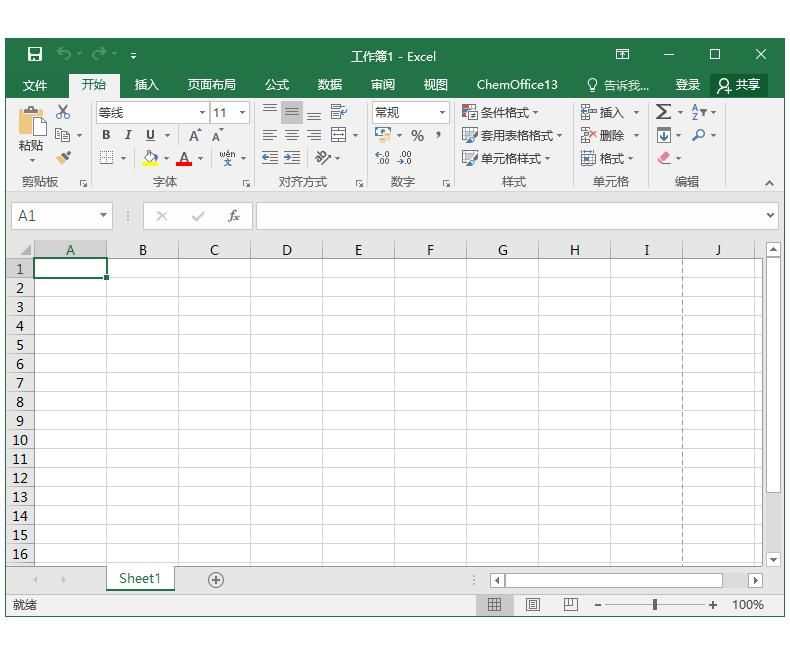Image resolution: width=790 pixels, height=657 pixels.
Task: Click the AutoSum sigma icon
Action: point(663,112)
